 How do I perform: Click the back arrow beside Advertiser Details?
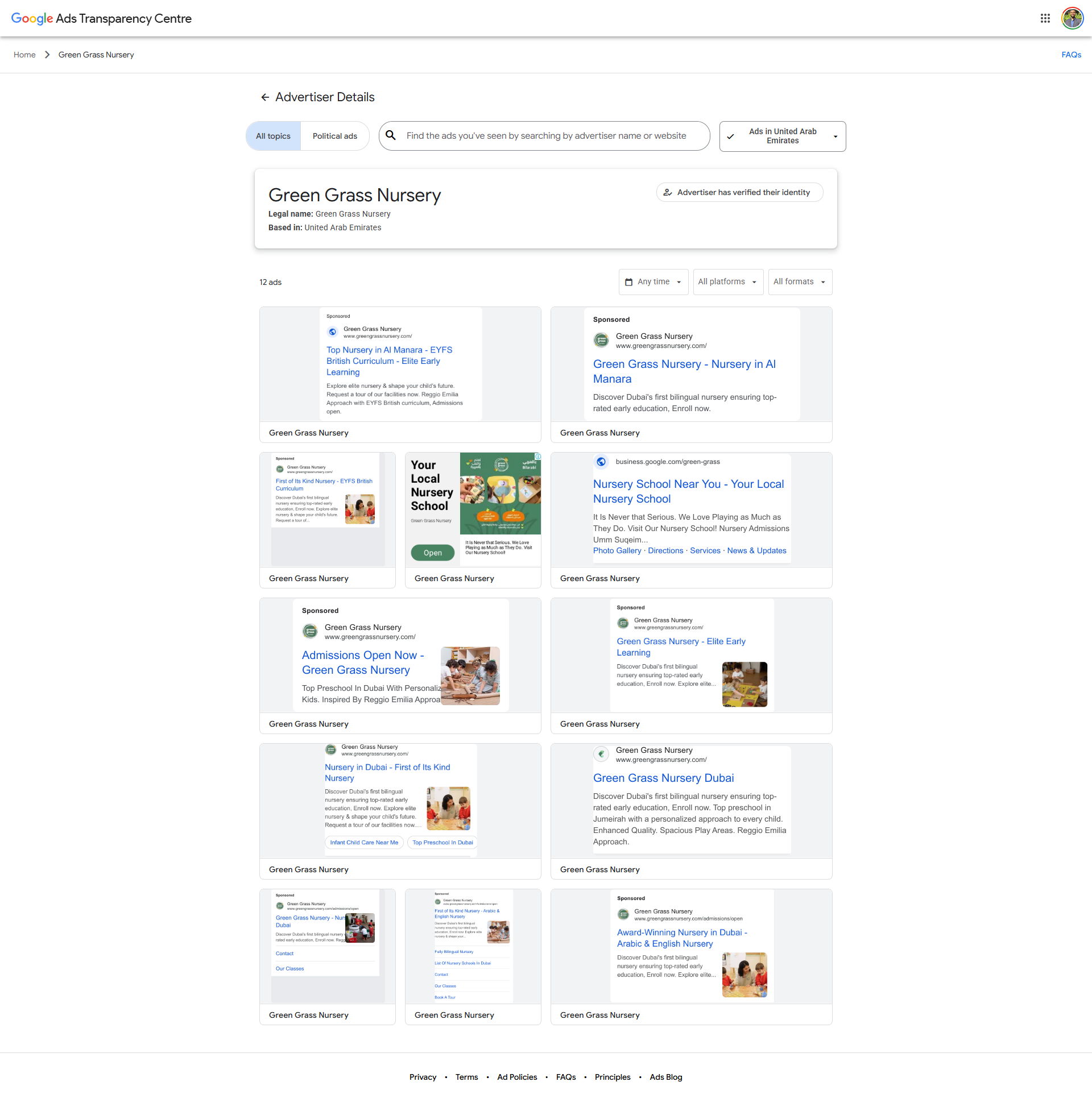tap(265, 97)
